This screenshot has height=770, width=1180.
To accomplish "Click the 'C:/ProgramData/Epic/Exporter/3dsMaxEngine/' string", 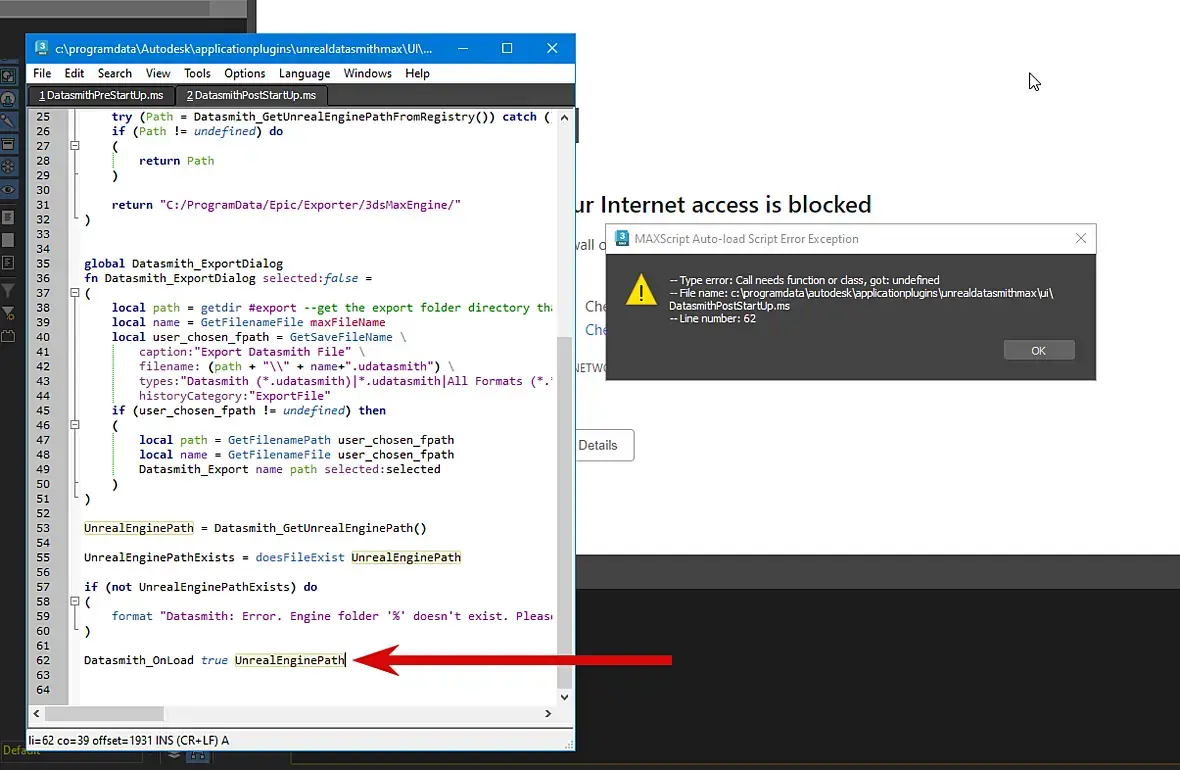I will pyautogui.click(x=310, y=205).
